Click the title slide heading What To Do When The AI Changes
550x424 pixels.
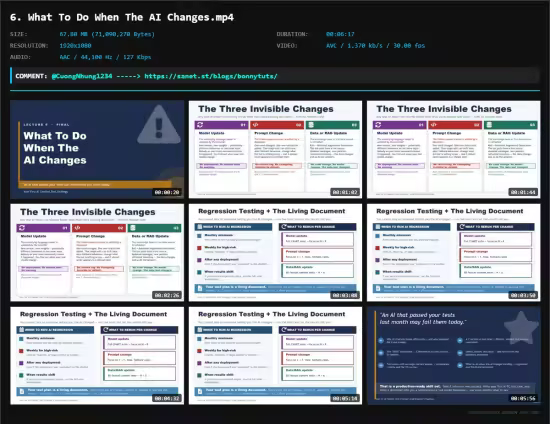pyautogui.click(x=55, y=148)
